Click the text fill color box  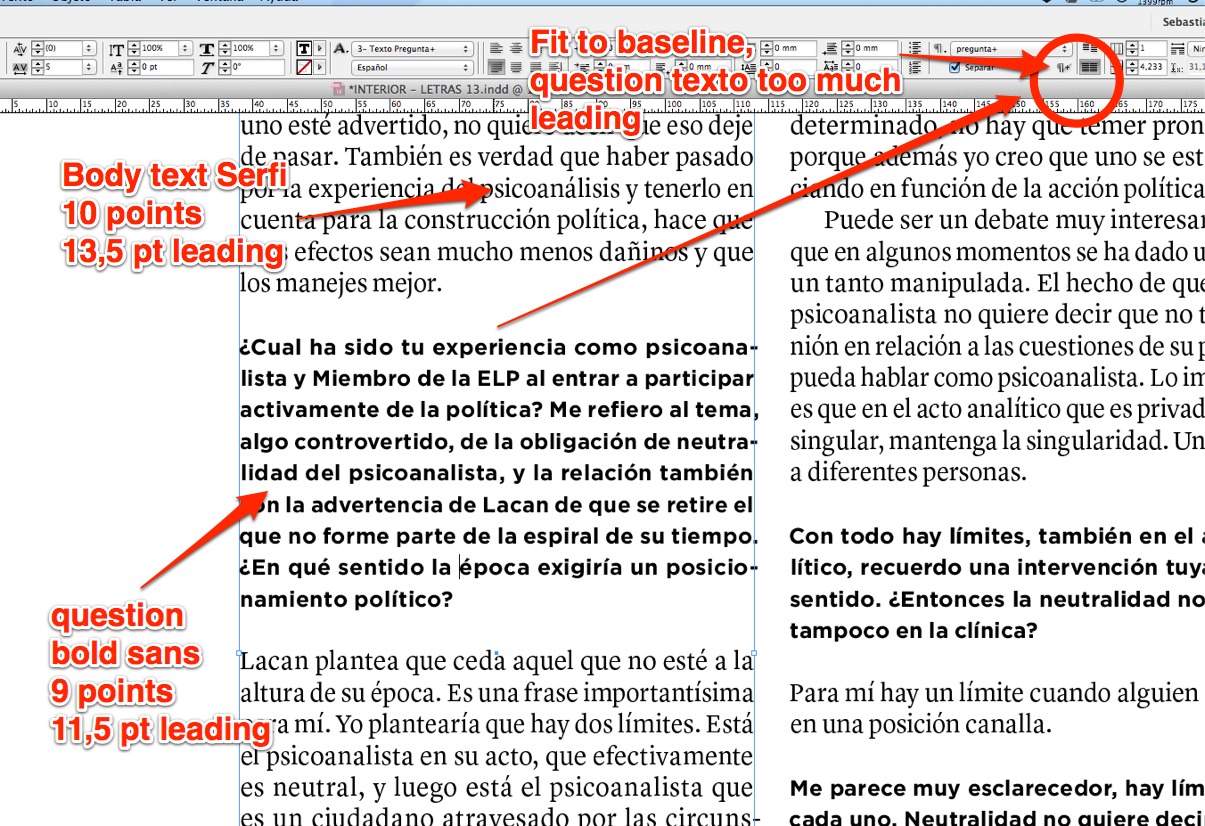tap(304, 49)
